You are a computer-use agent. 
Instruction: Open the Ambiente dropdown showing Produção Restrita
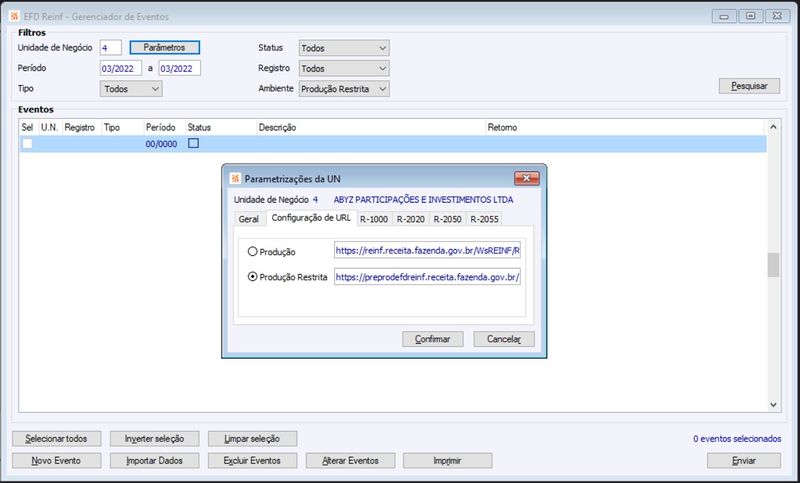click(344, 89)
